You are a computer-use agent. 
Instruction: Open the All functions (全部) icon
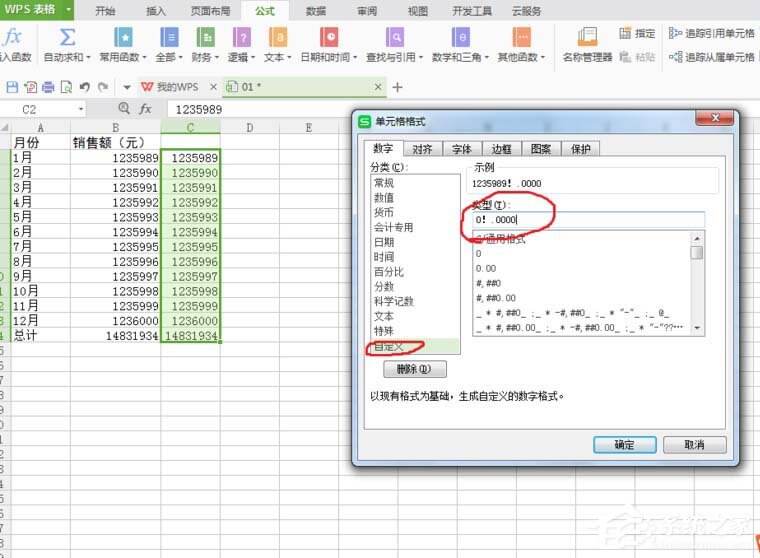169,37
